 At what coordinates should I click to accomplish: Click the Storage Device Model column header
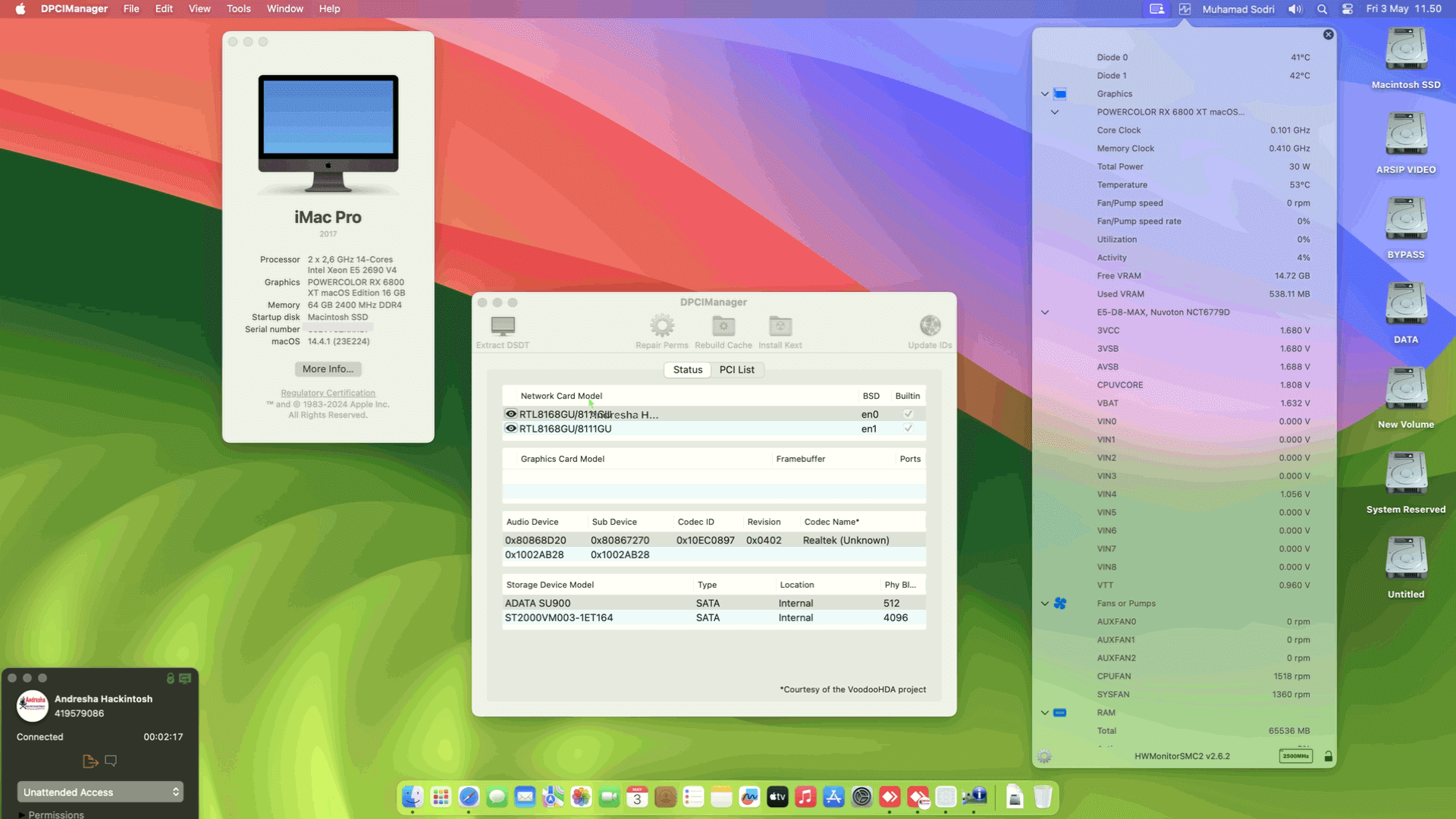pyautogui.click(x=550, y=585)
